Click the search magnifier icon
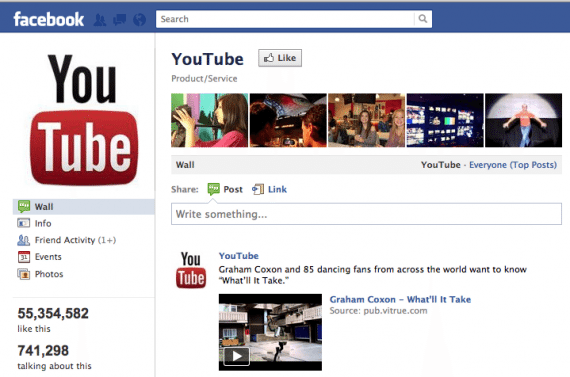Image resolution: width=570 pixels, height=377 pixels. tap(422, 19)
